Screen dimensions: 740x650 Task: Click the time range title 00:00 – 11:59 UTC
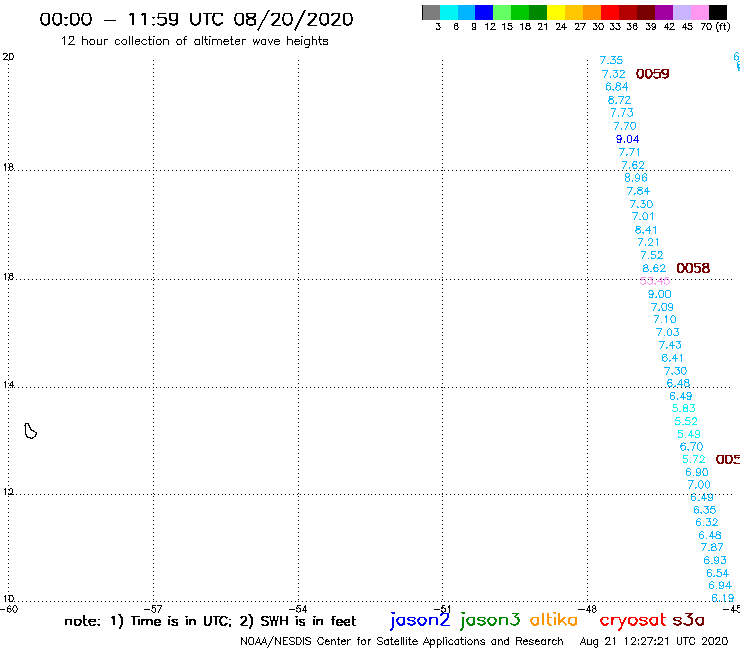(x=196, y=19)
